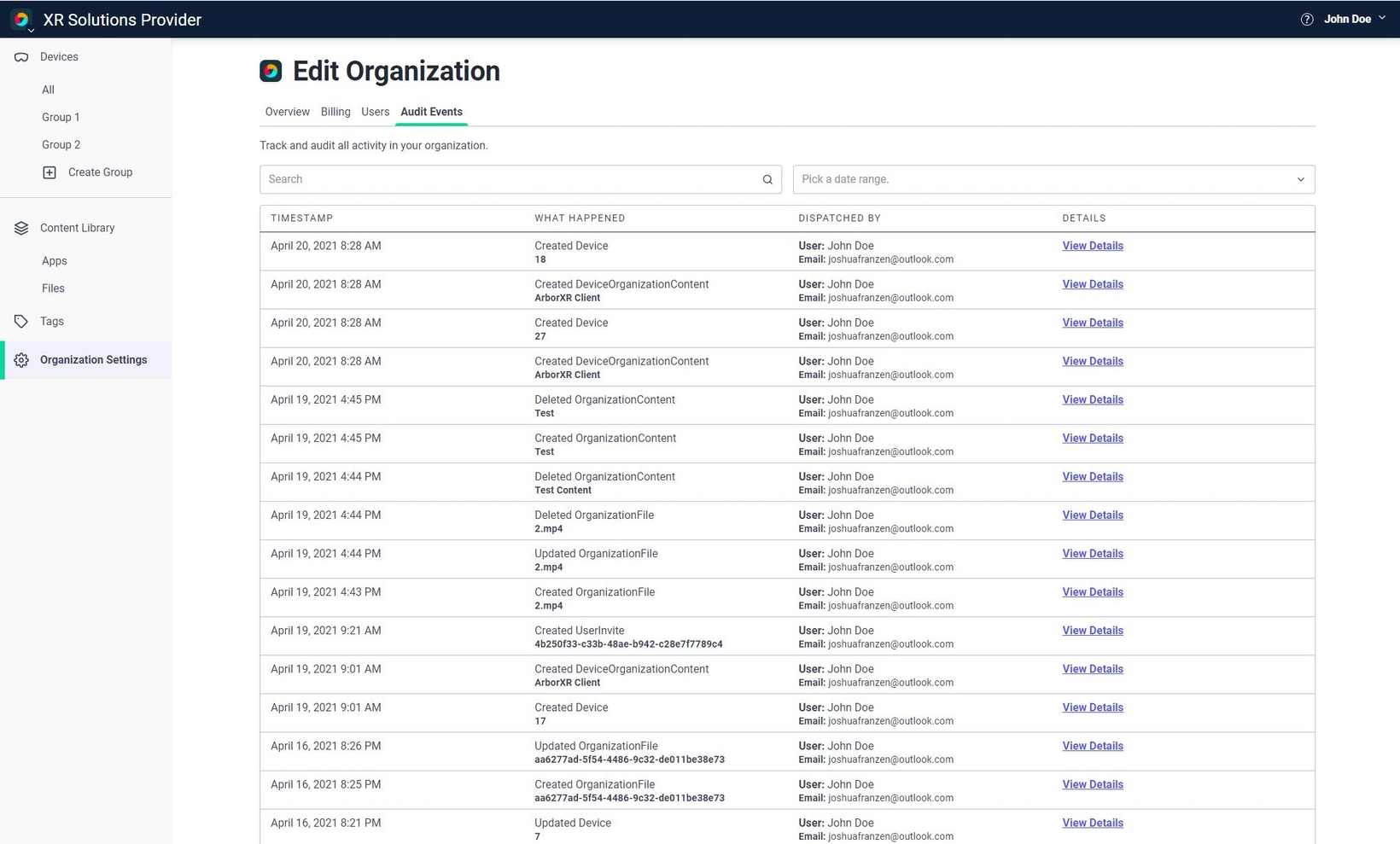Click the search magnifier icon
1400x844 pixels.
767,179
